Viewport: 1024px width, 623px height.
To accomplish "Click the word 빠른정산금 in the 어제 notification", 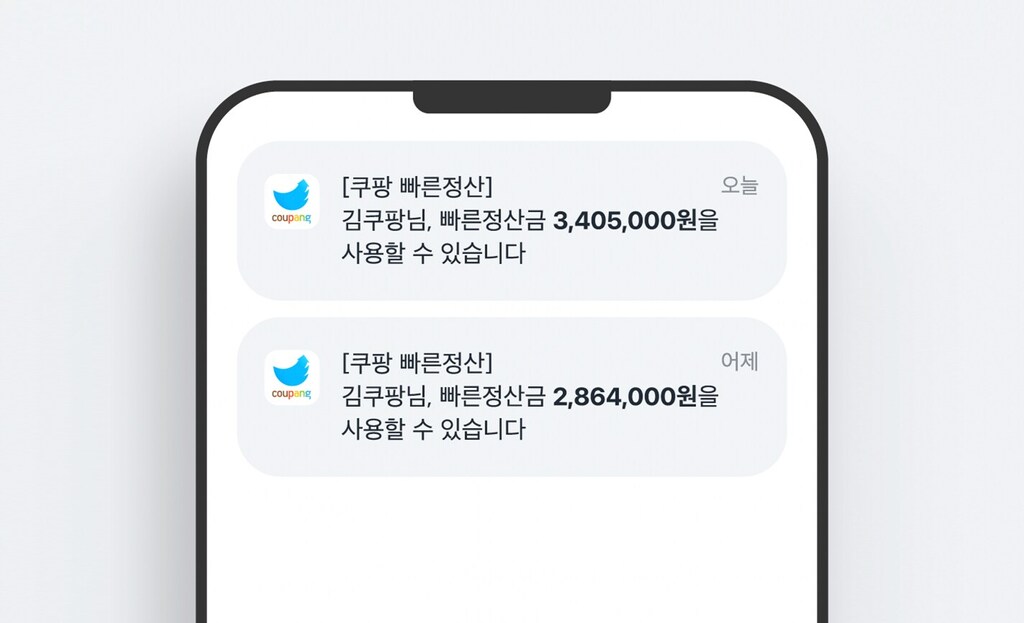I will click(492, 397).
